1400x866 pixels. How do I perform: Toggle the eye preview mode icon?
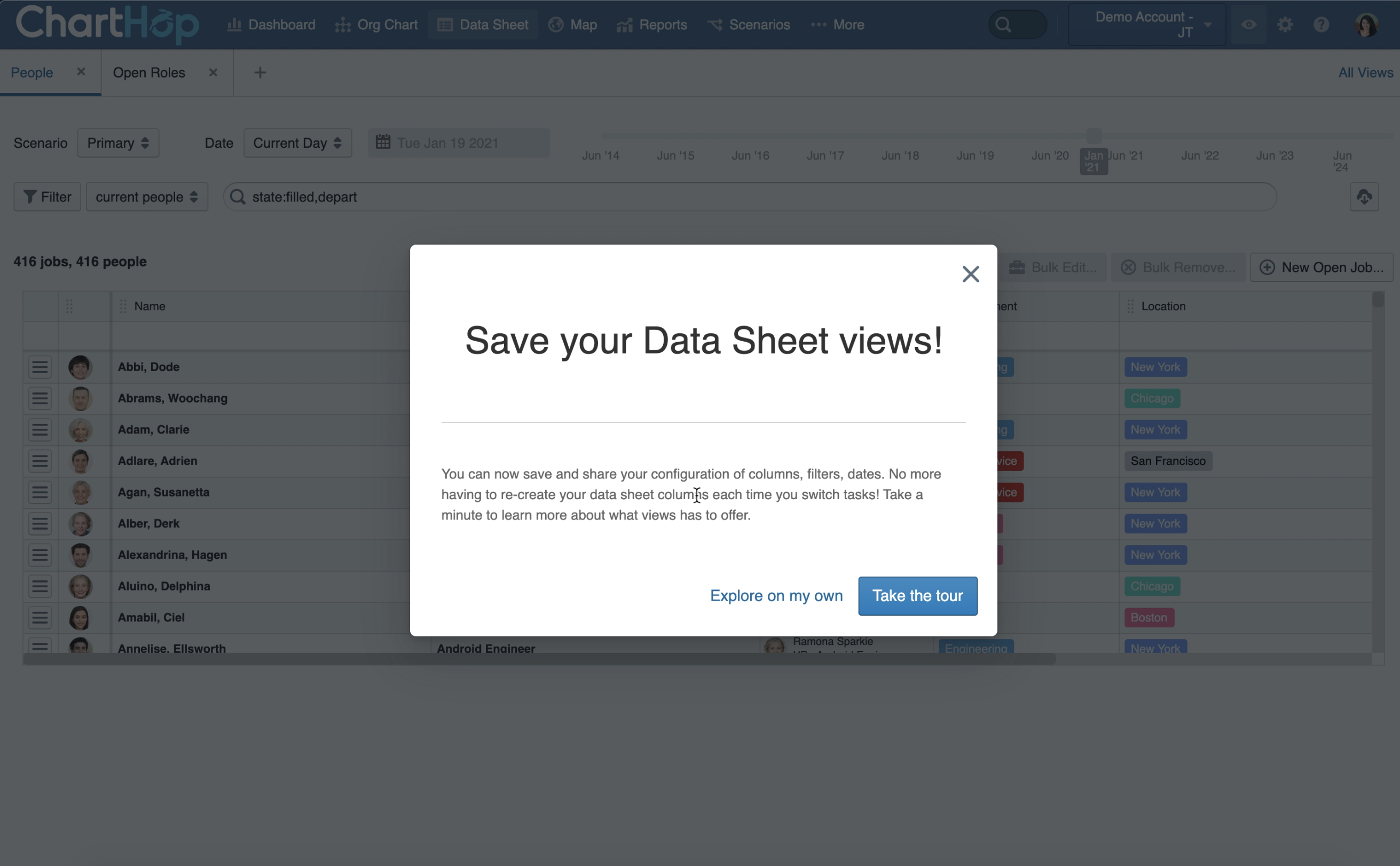[x=1249, y=25]
